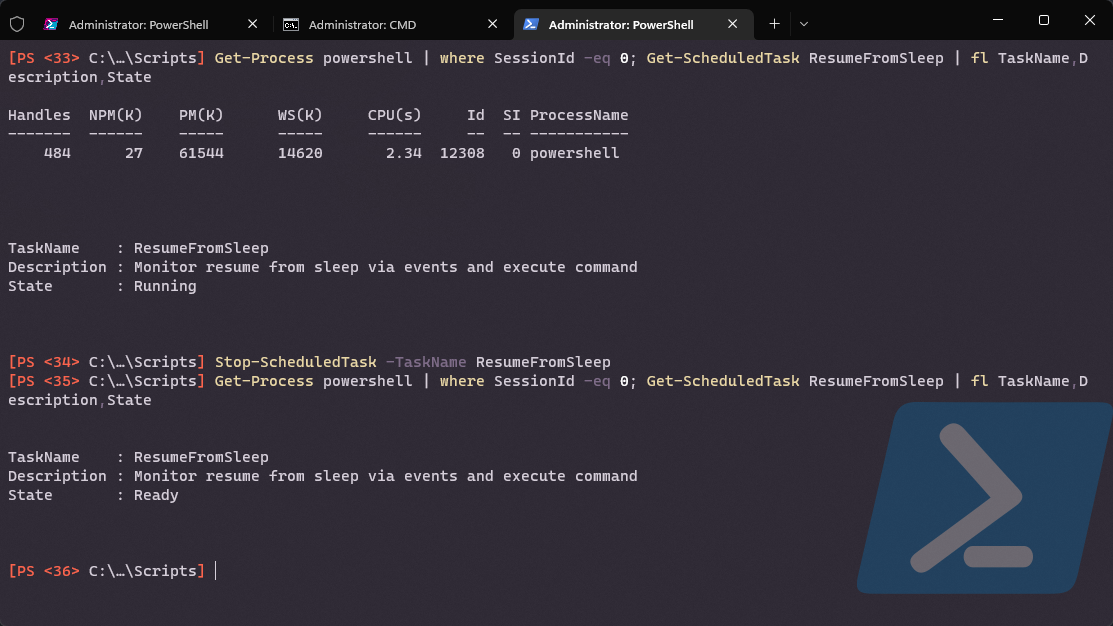The width and height of the screenshot is (1113, 626).
Task: Click the Get-Process command at prompt 35
Action: (263, 380)
